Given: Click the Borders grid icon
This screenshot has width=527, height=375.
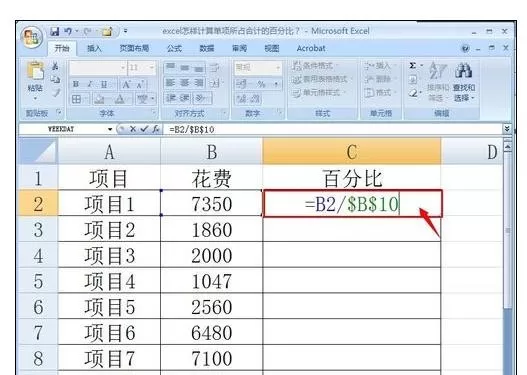Looking at the screenshot, I should [77, 99].
